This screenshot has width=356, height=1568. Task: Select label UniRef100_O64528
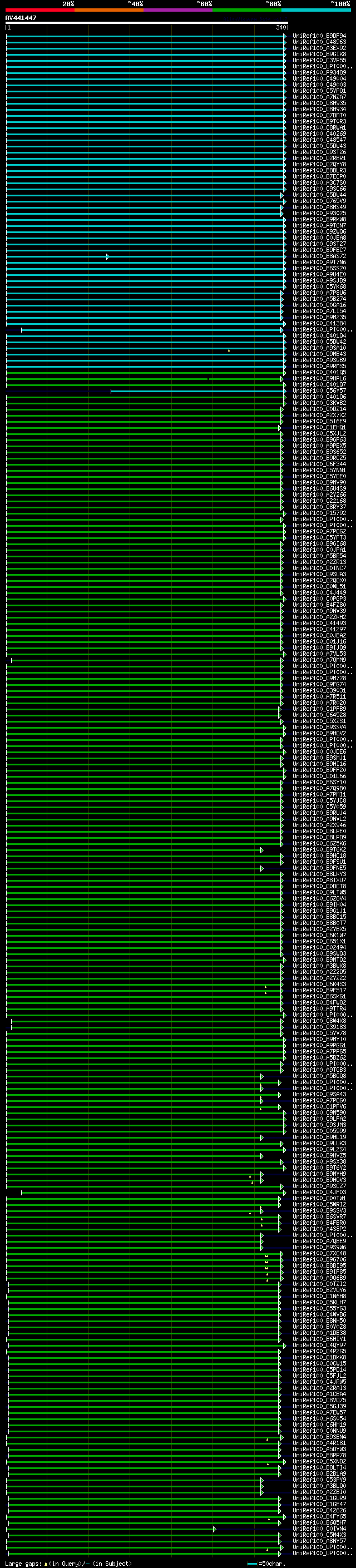point(319,715)
